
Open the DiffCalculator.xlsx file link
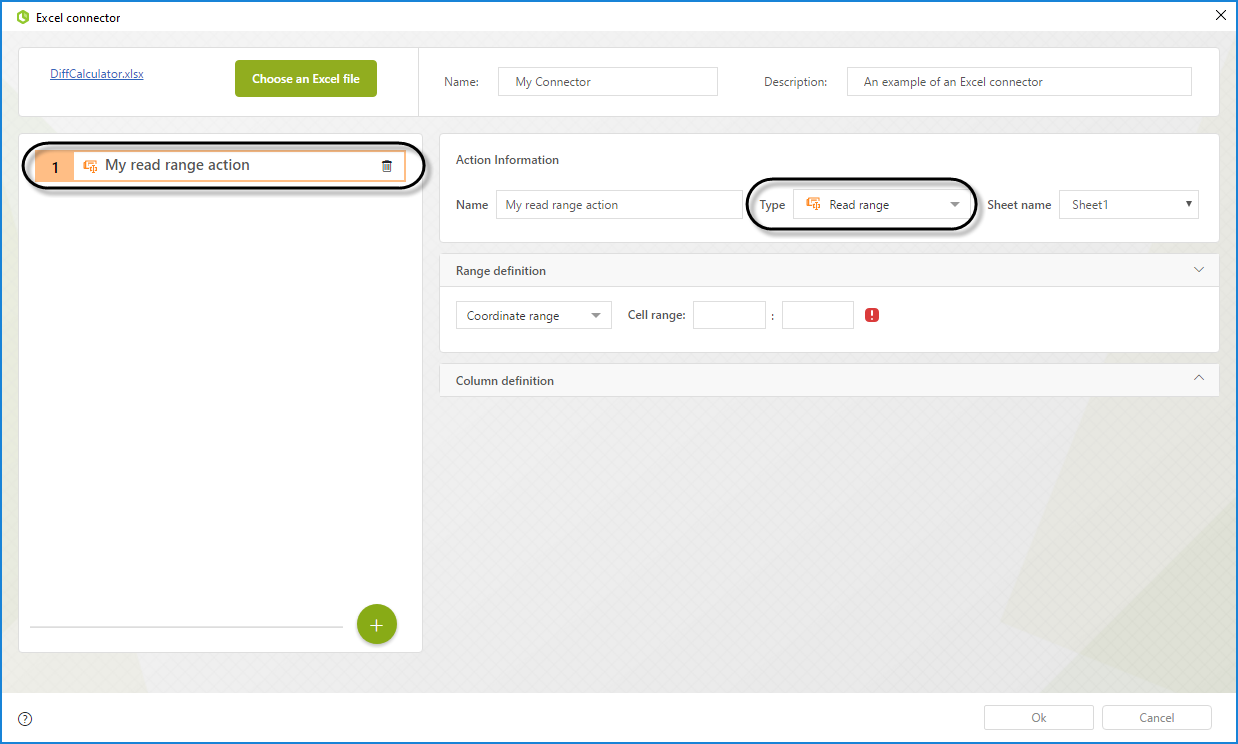click(97, 74)
